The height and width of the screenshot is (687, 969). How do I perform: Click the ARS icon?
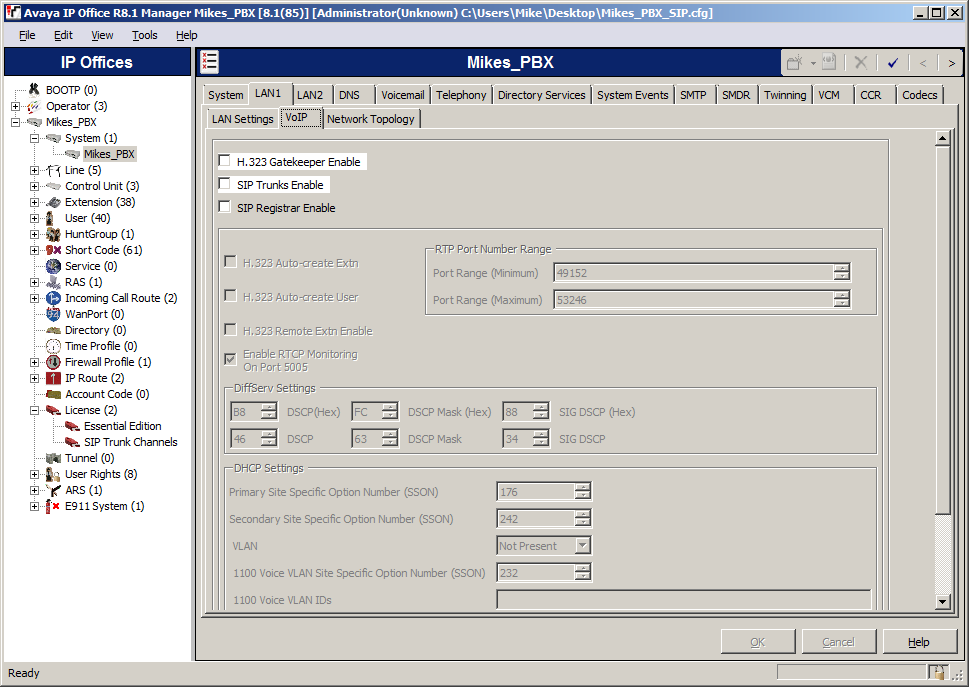(x=54, y=490)
